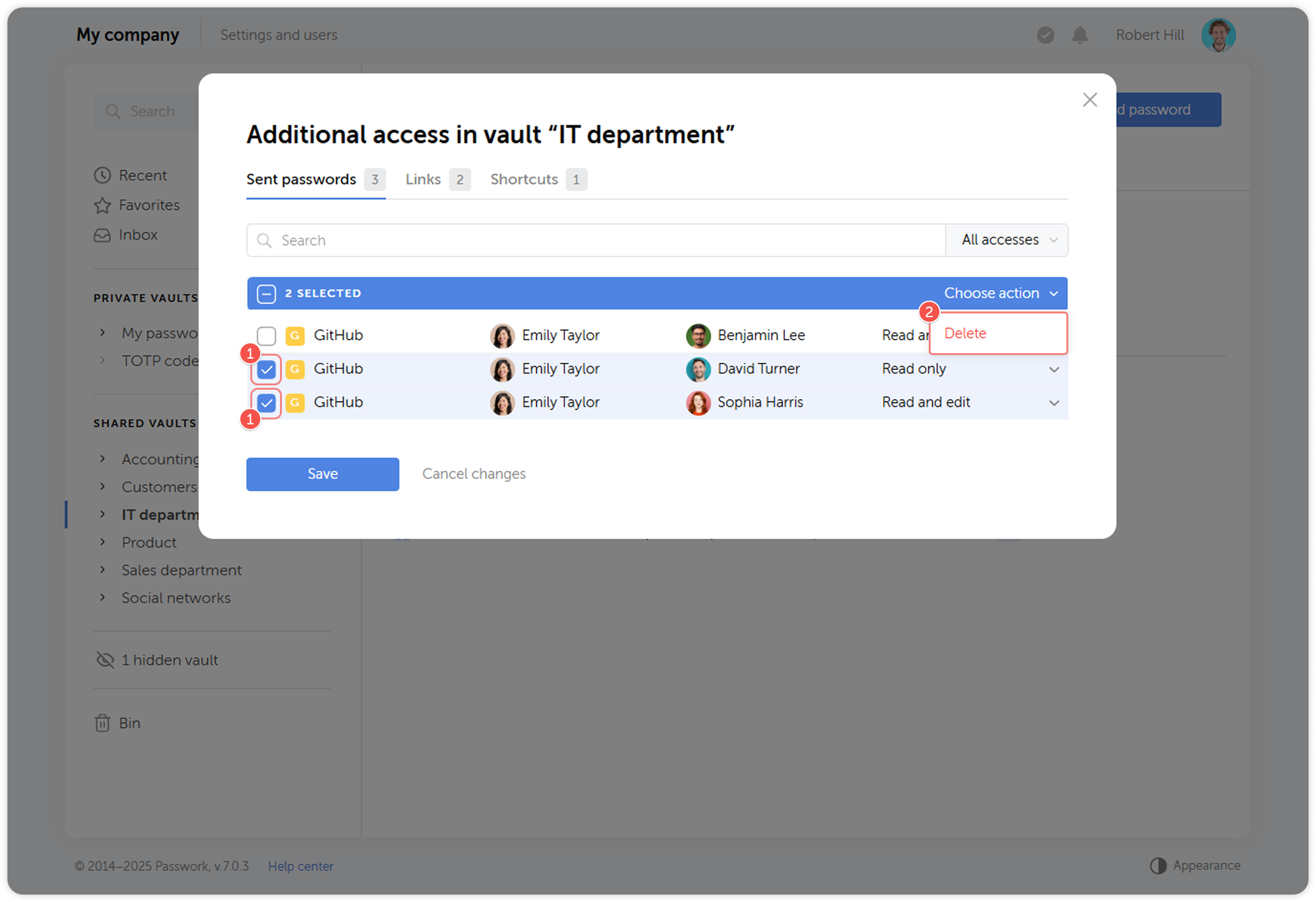
Task: Click the checkmark status icon in header
Action: tap(1045, 35)
